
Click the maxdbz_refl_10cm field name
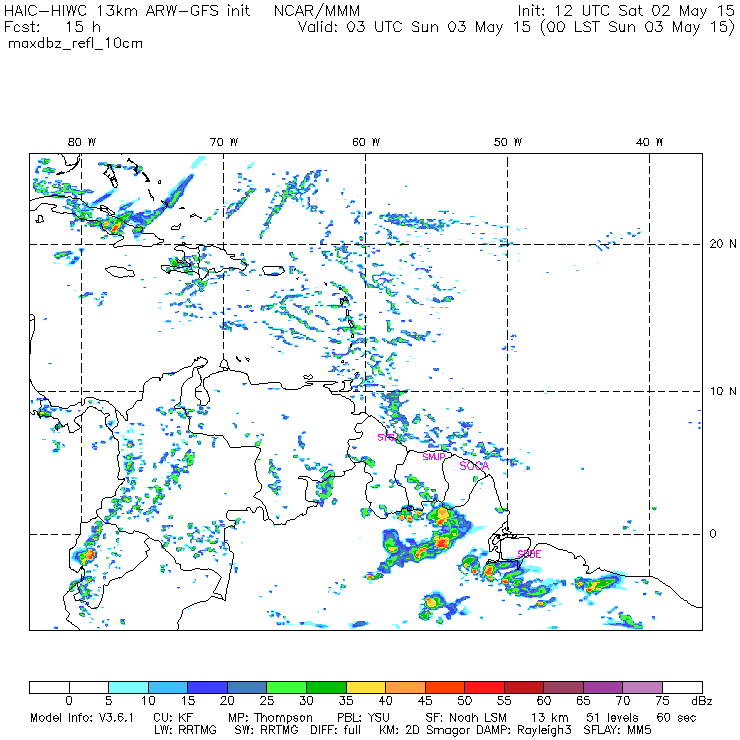pyautogui.click(x=76, y=44)
